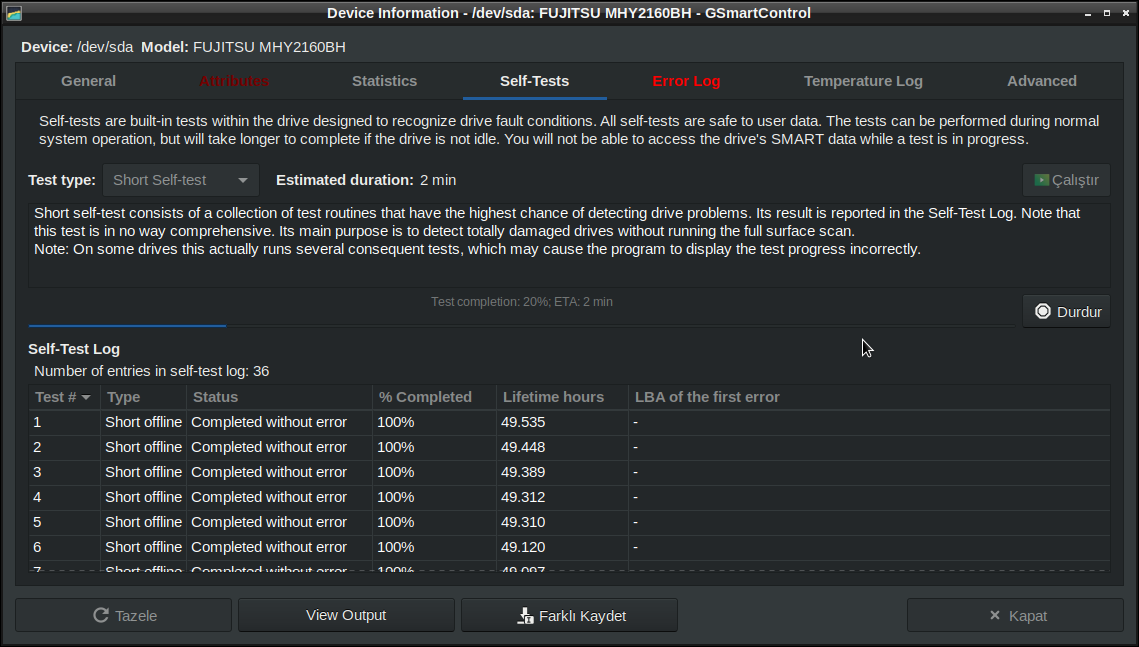The height and width of the screenshot is (647, 1139).
Task: Click the play icon on Çalıştır button
Action: point(1042,180)
